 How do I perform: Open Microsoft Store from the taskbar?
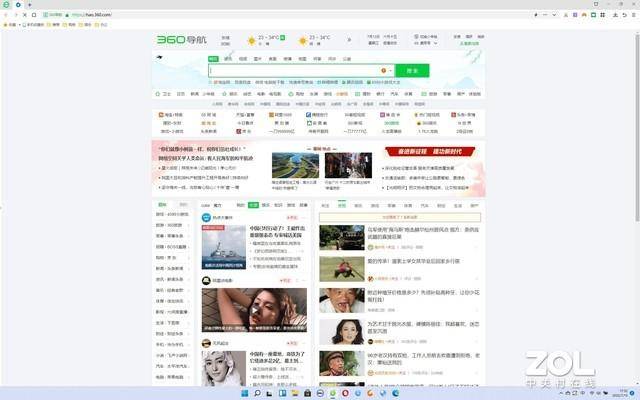(307, 393)
